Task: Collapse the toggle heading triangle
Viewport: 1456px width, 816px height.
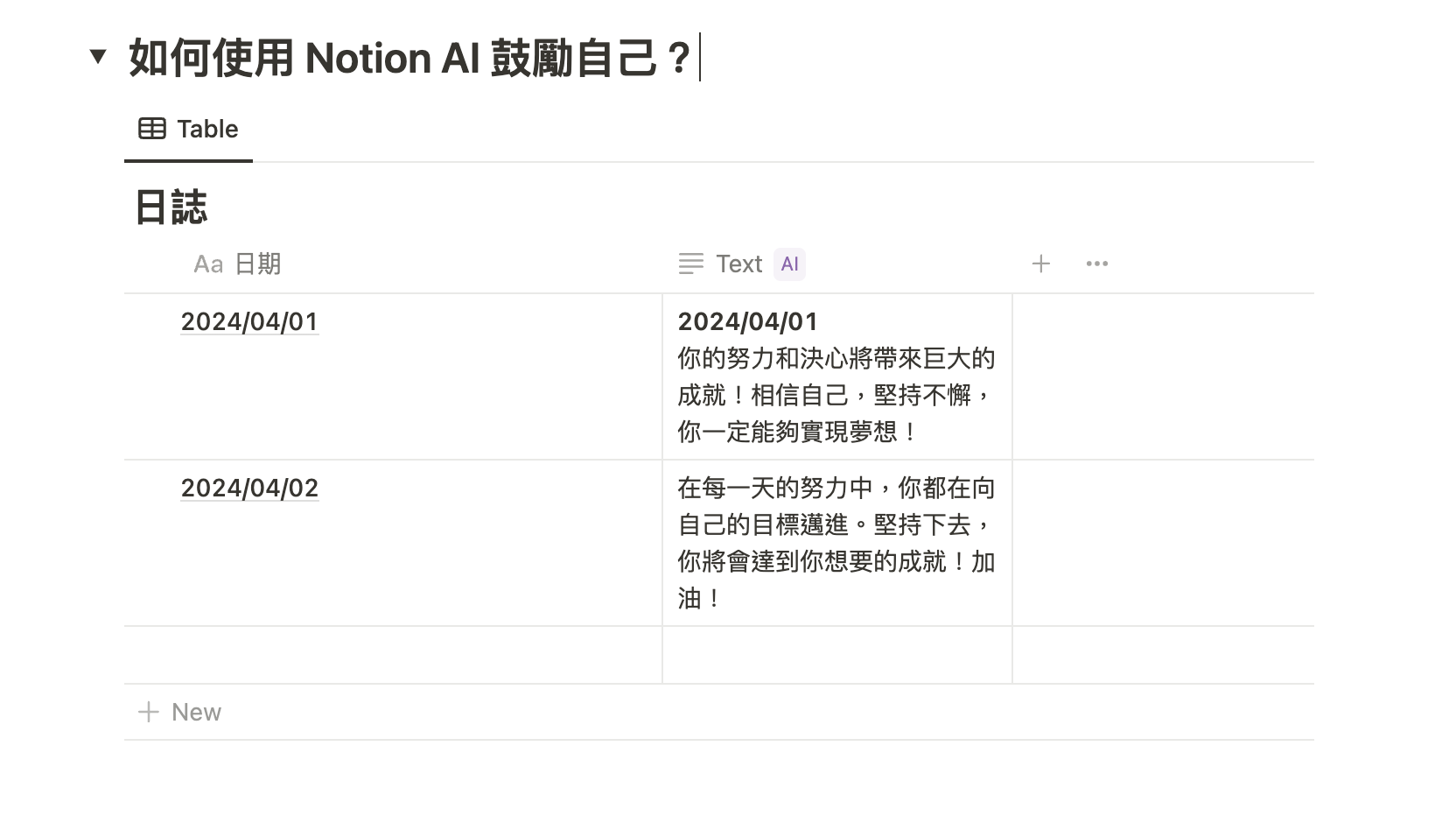Action: click(x=98, y=58)
